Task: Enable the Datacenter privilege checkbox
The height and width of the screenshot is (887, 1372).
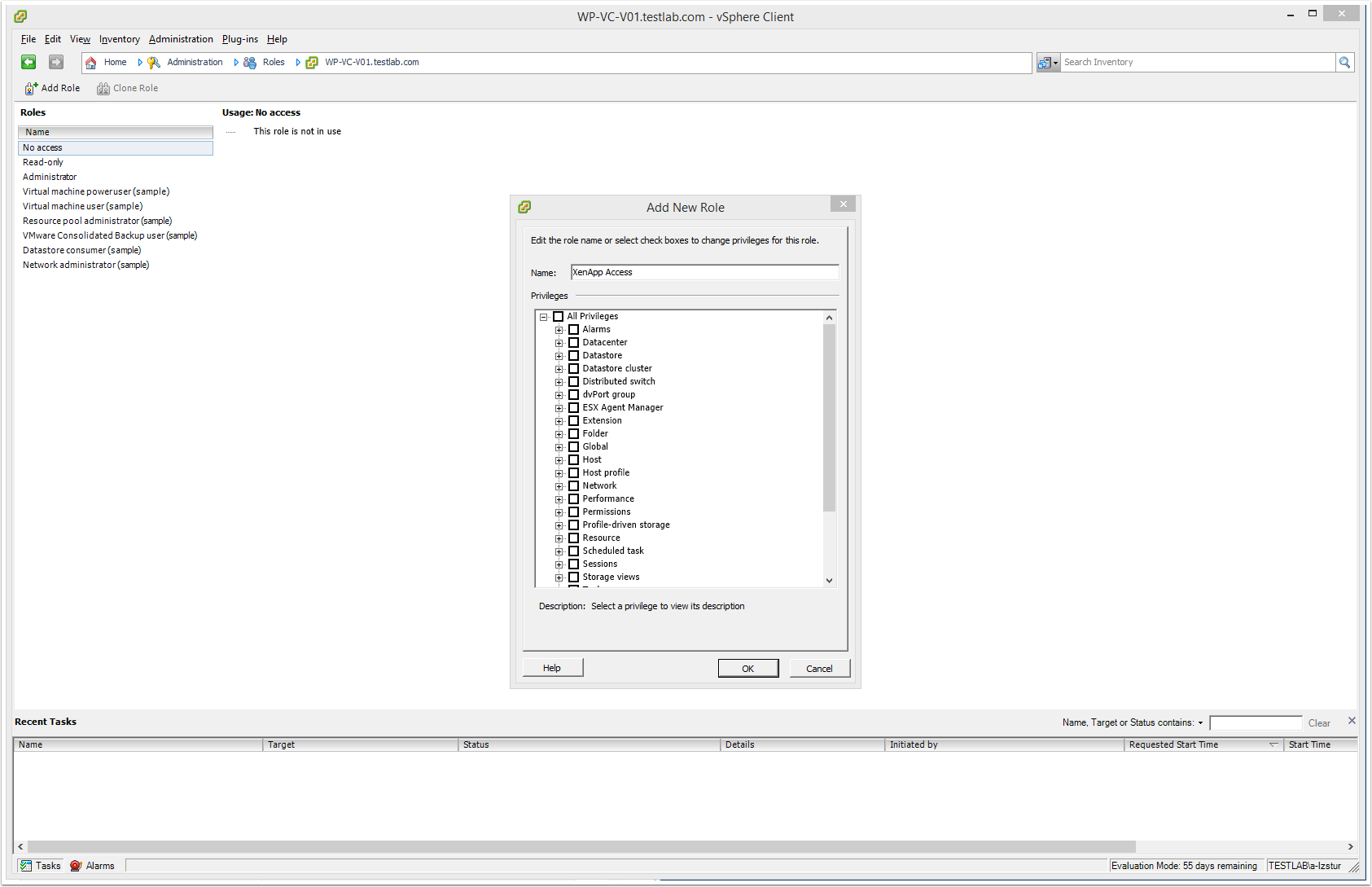Action: 573,342
